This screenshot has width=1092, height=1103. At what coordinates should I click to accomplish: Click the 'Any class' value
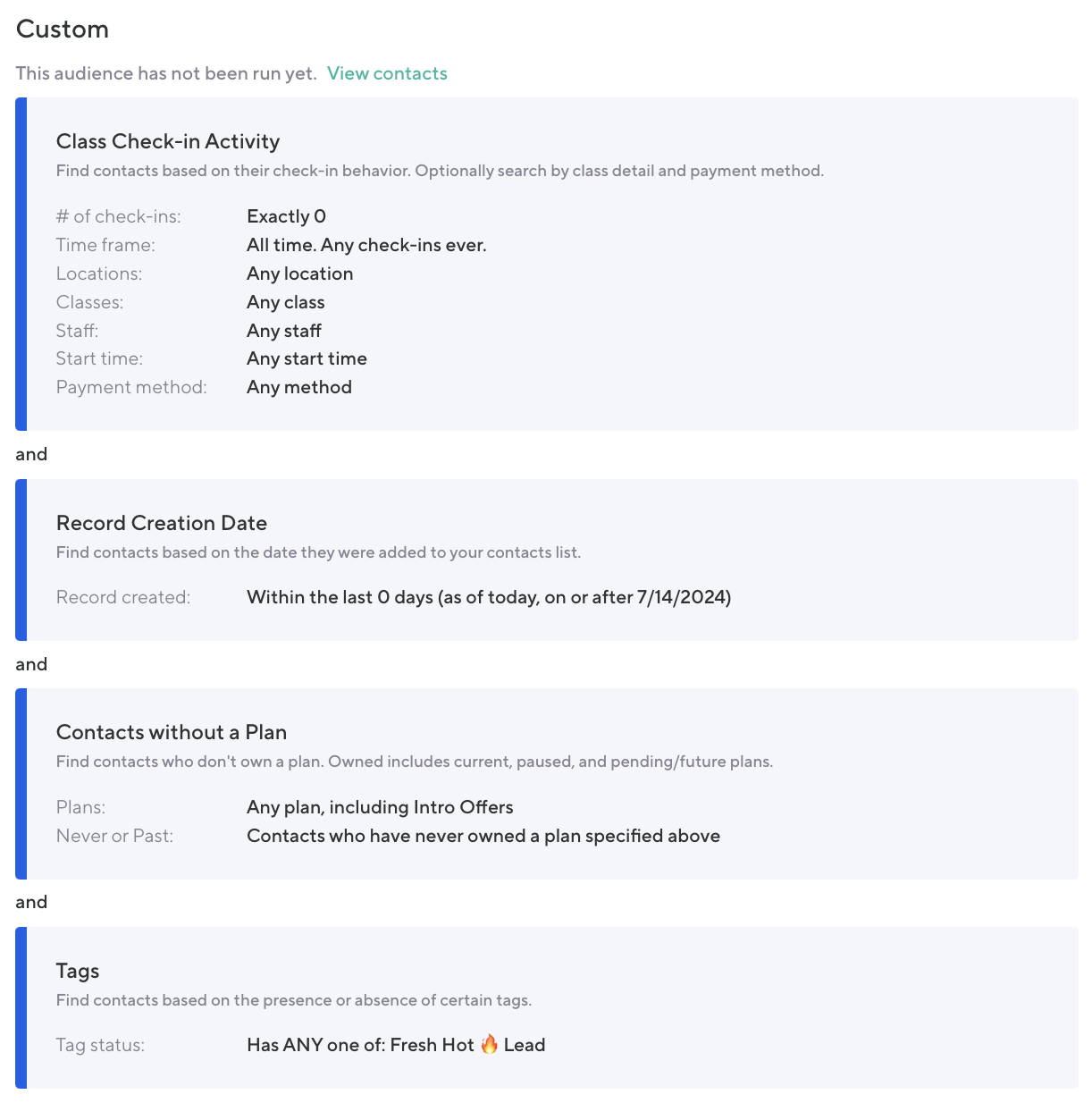(x=285, y=302)
